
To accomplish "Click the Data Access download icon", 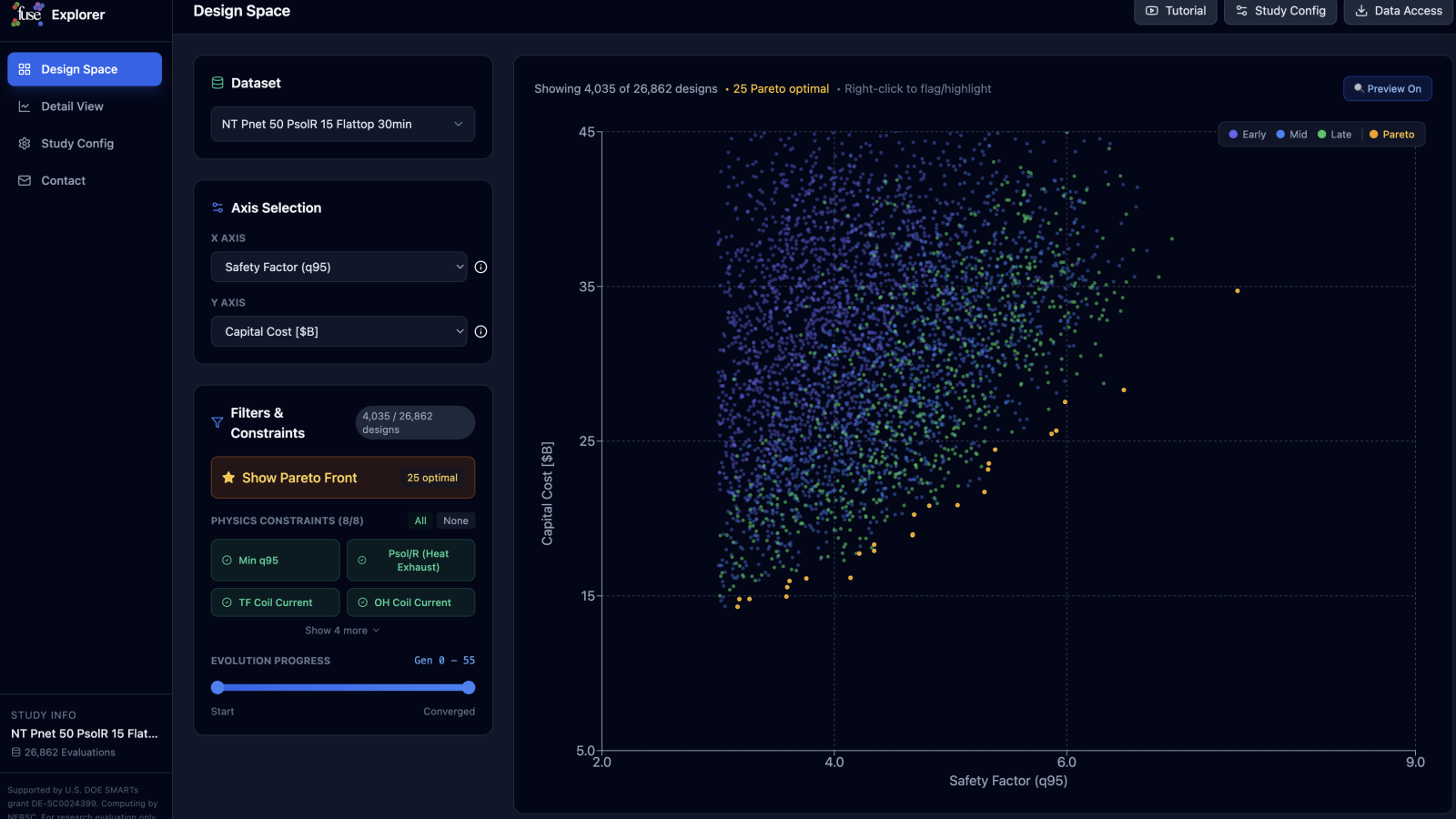I will click(x=1361, y=11).
